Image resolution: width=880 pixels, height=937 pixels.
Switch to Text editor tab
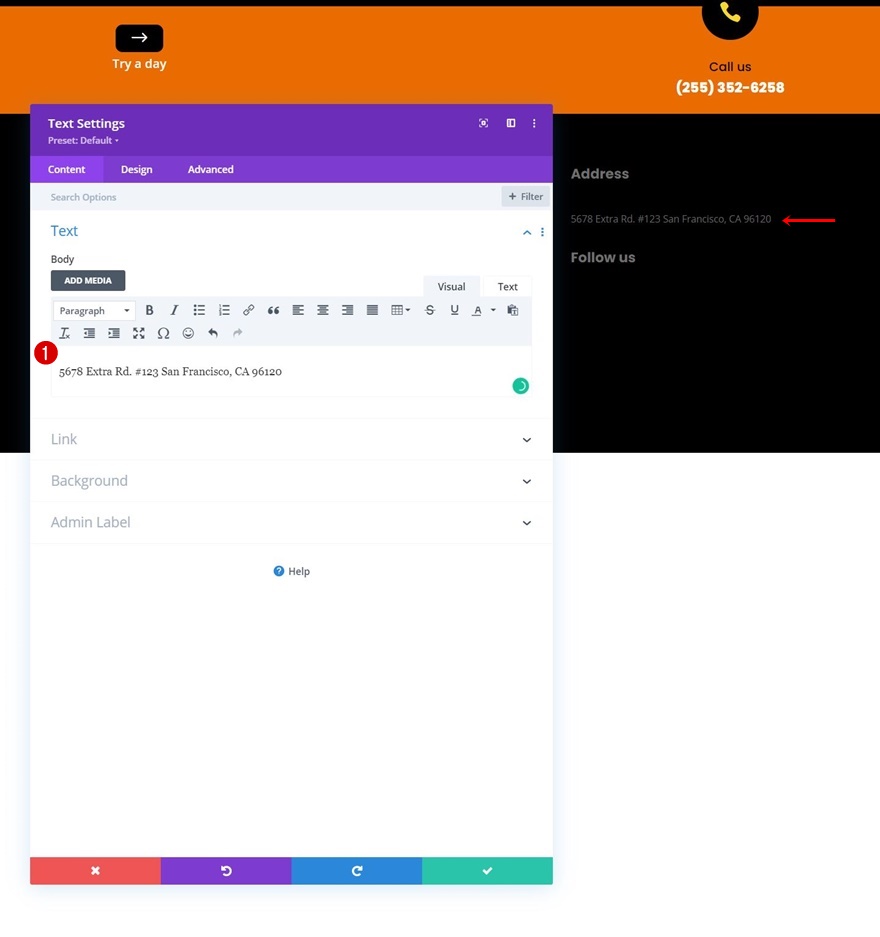tap(507, 286)
